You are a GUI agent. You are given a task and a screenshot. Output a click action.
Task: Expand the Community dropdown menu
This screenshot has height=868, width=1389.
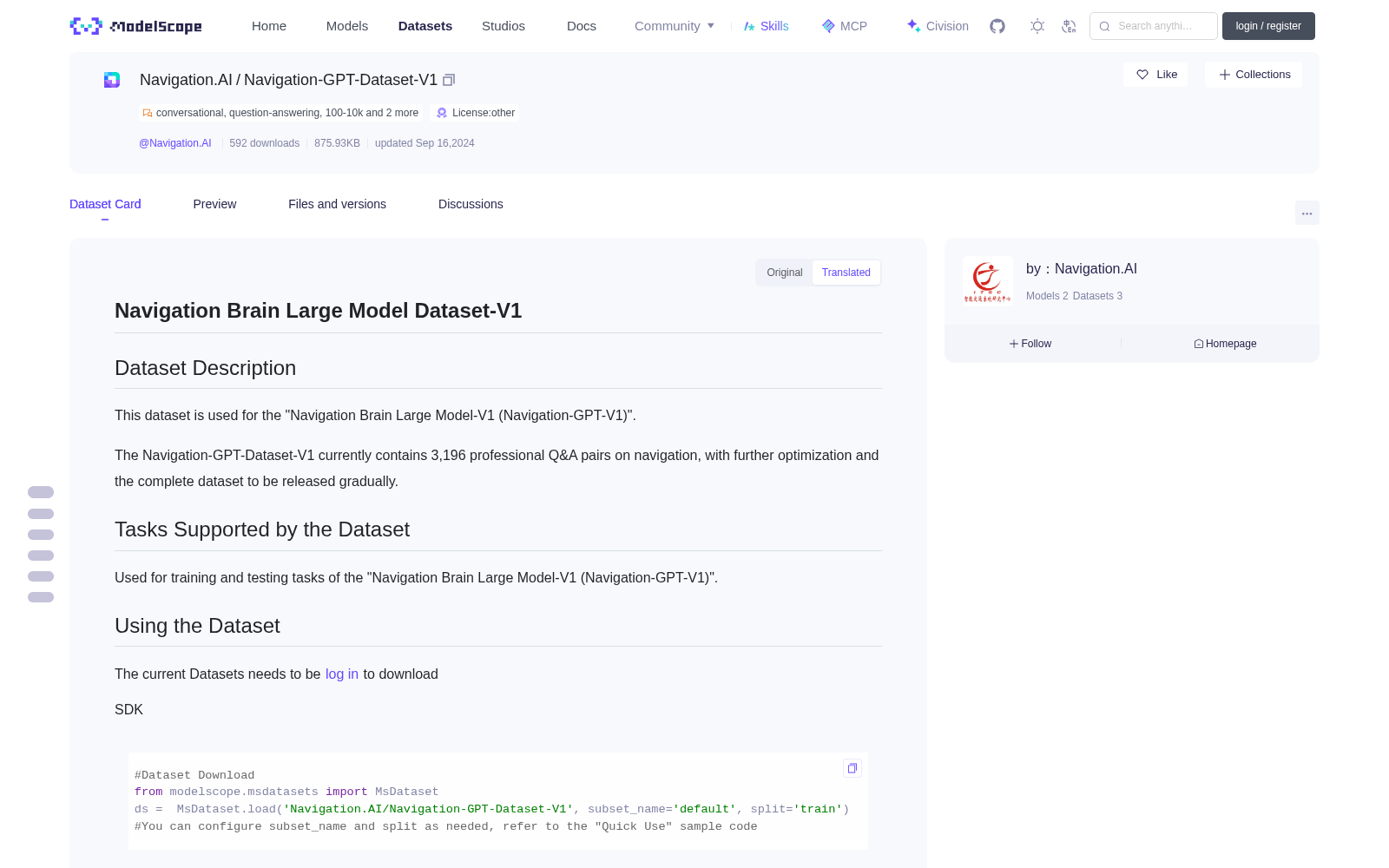pyautogui.click(x=675, y=26)
